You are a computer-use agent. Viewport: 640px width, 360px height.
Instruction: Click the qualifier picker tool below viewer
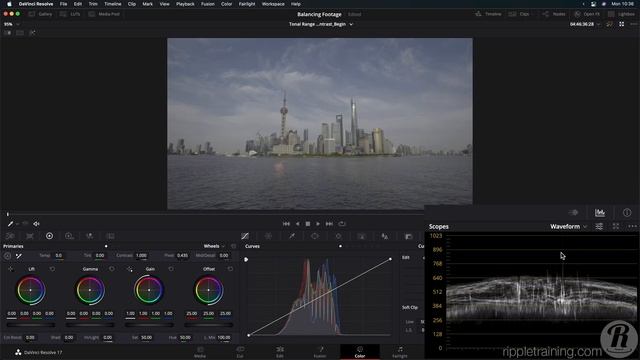point(11,224)
